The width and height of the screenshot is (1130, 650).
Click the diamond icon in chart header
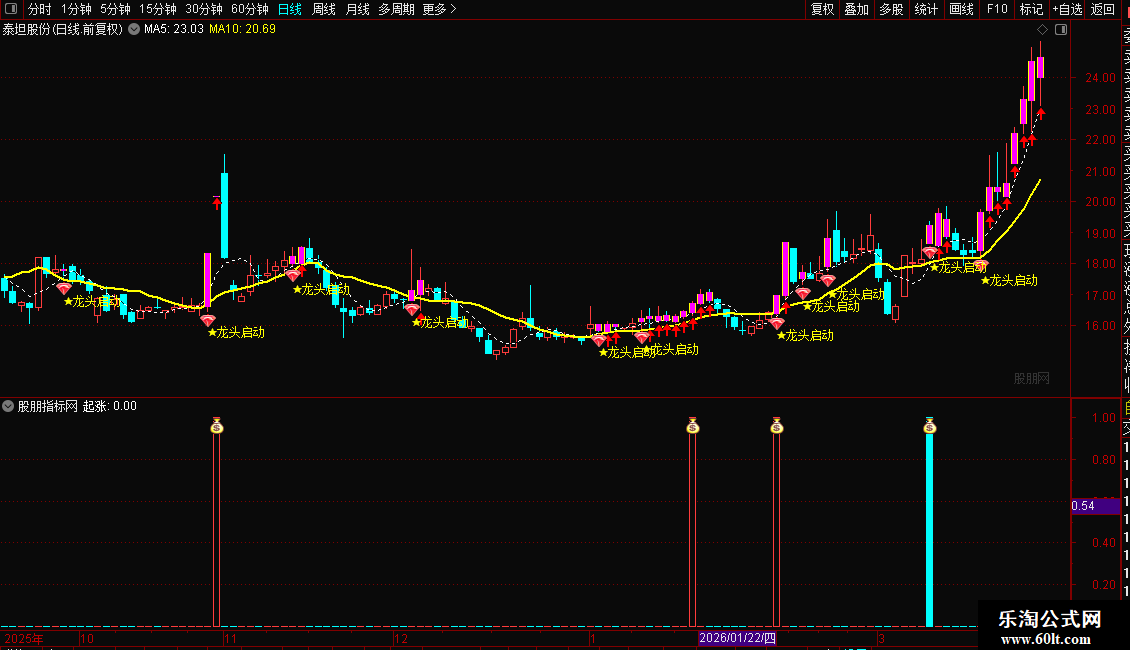coord(1042,30)
